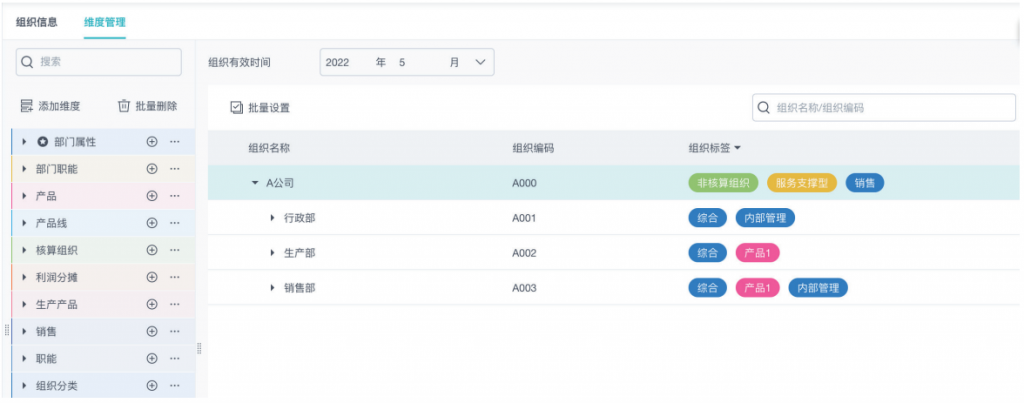
Task: Click the yellow 服务支撑型 tag on A公司
Action: 802,184
